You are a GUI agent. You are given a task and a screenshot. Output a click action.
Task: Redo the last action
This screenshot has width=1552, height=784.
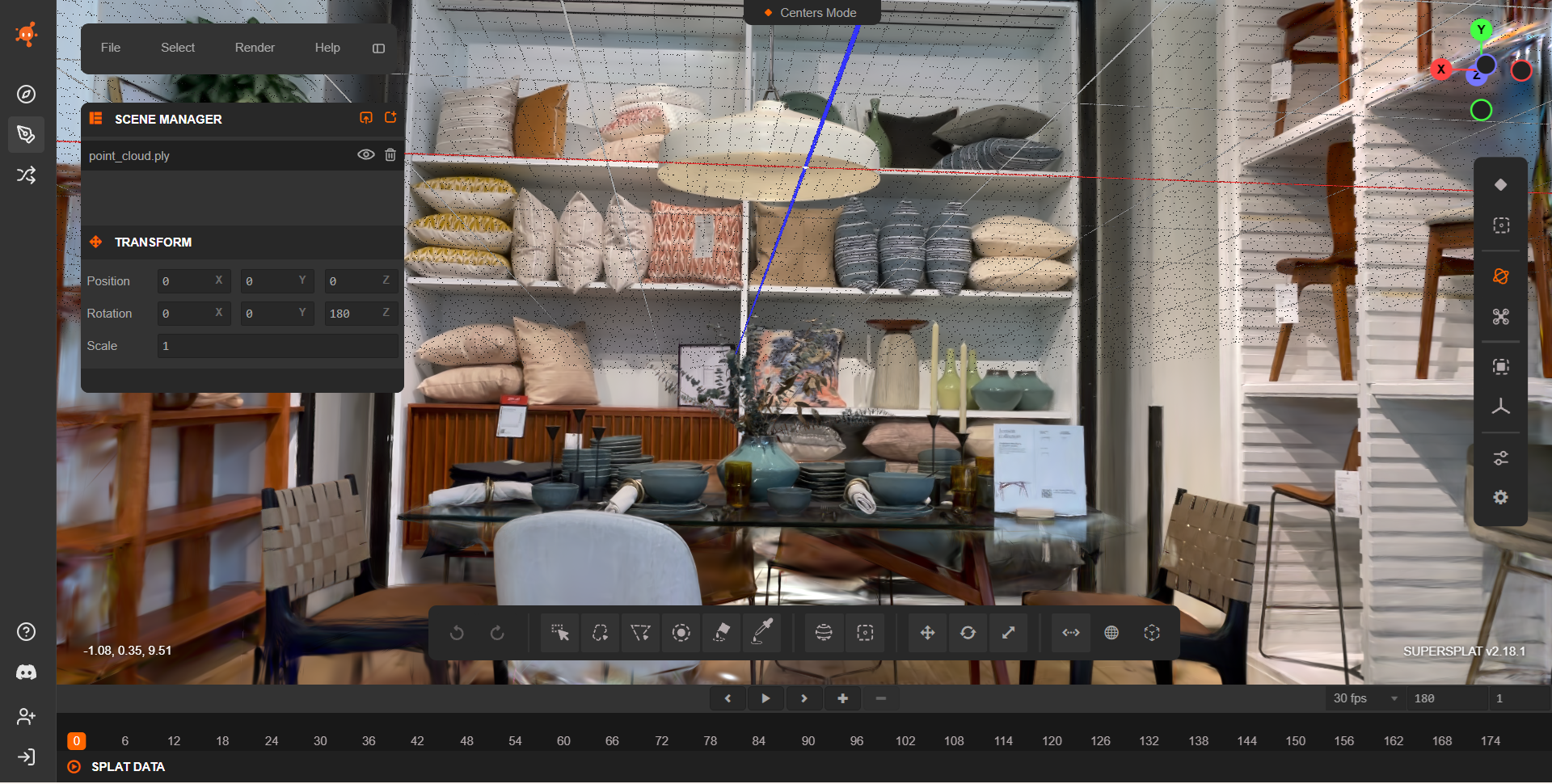pyautogui.click(x=497, y=633)
